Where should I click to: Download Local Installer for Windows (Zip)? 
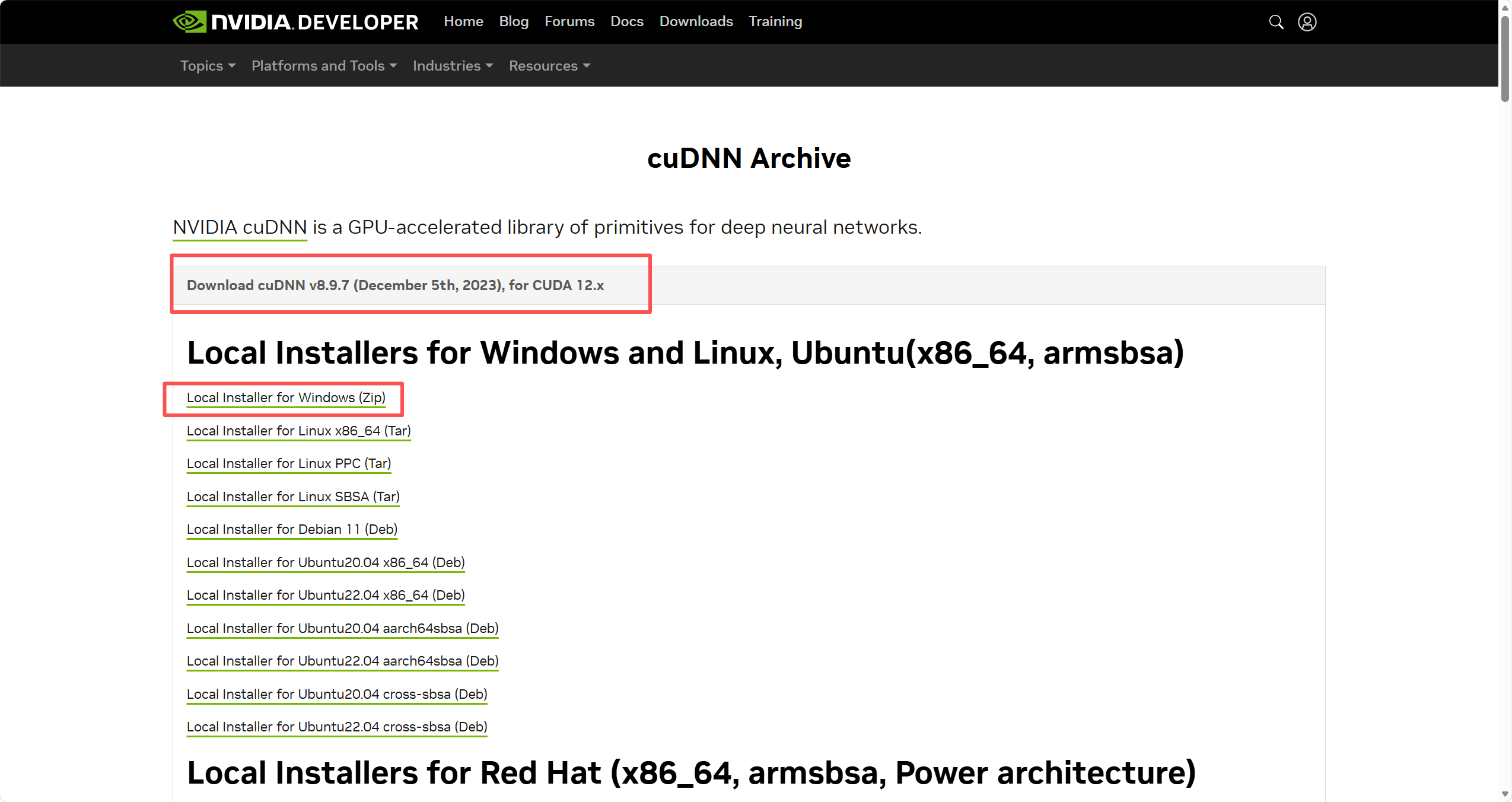pos(286,398)
